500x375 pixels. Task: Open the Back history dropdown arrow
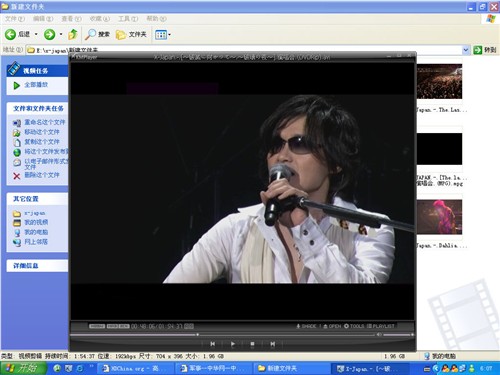click(x=36, y=34)
